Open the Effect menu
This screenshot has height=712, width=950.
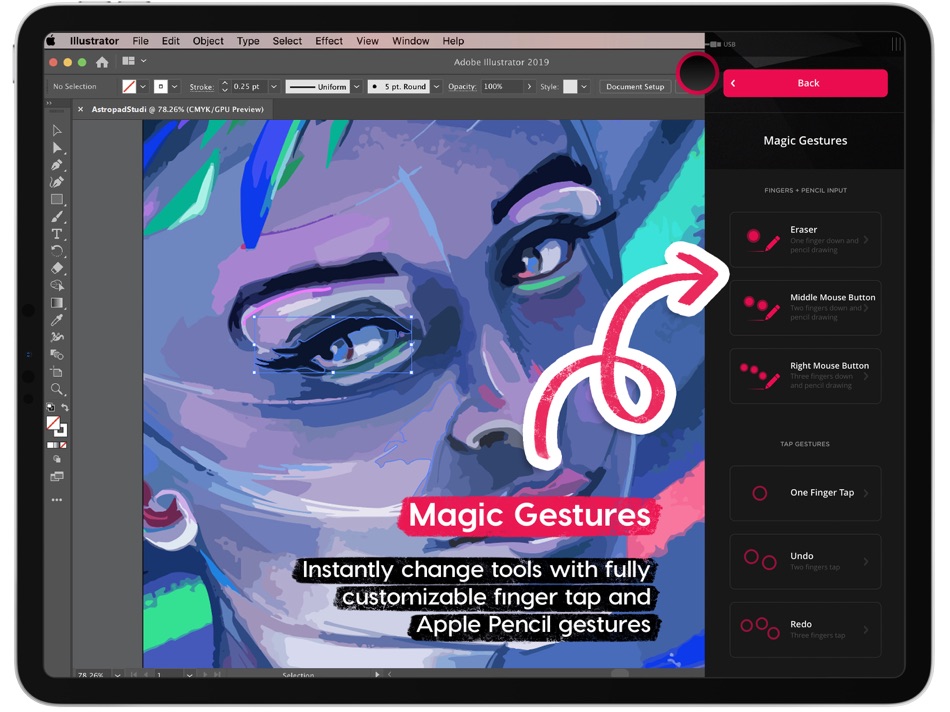329,41
